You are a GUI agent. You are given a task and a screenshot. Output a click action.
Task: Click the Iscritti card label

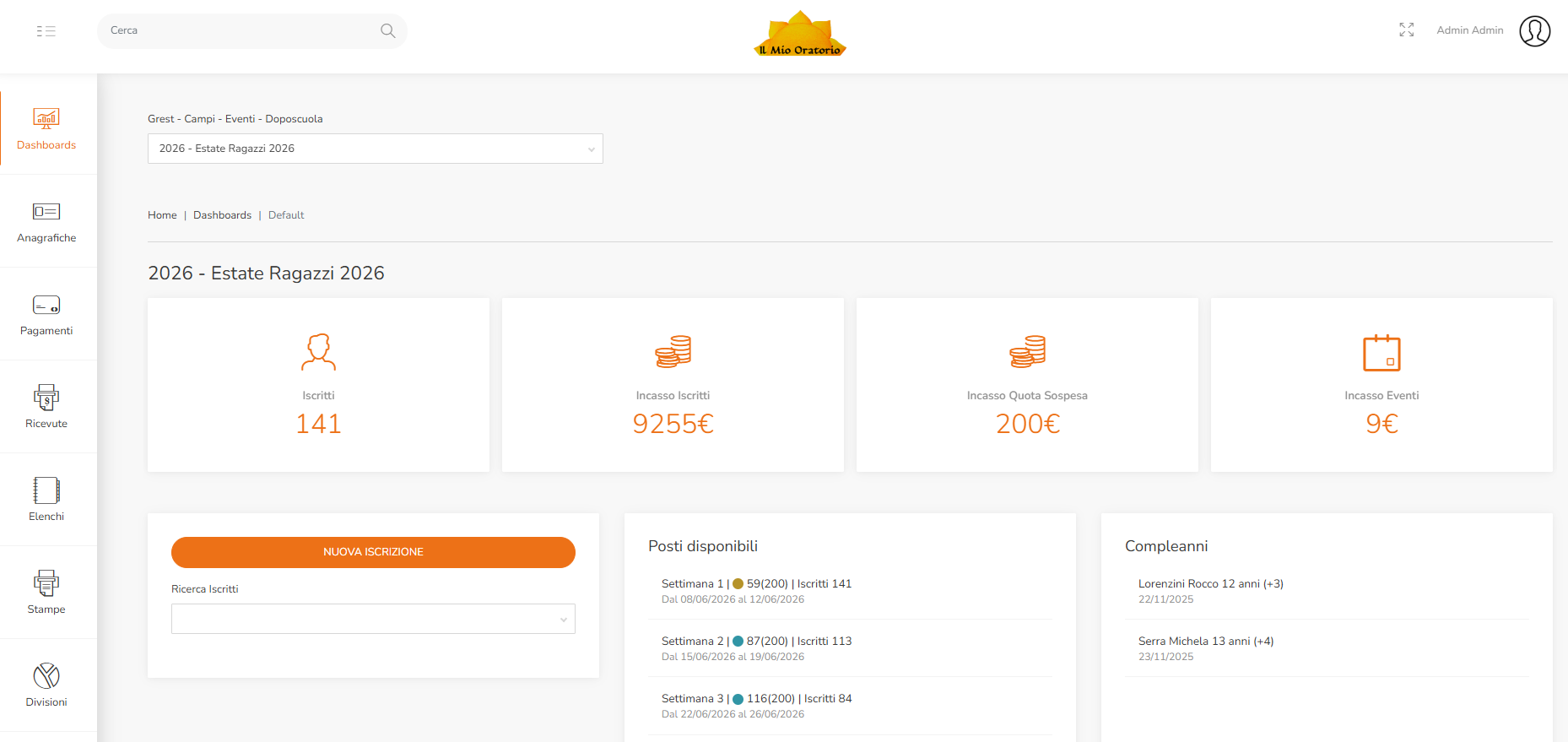318,396
